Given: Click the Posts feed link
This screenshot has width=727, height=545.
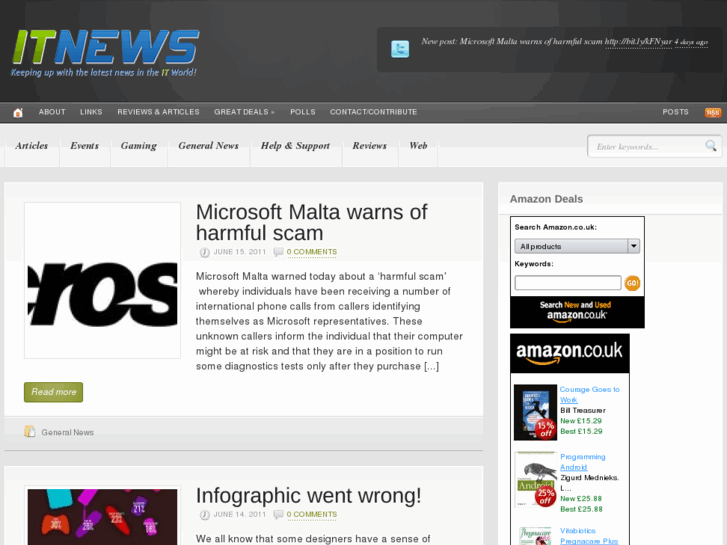Looking at the screenshot, I should coord(675,112).
